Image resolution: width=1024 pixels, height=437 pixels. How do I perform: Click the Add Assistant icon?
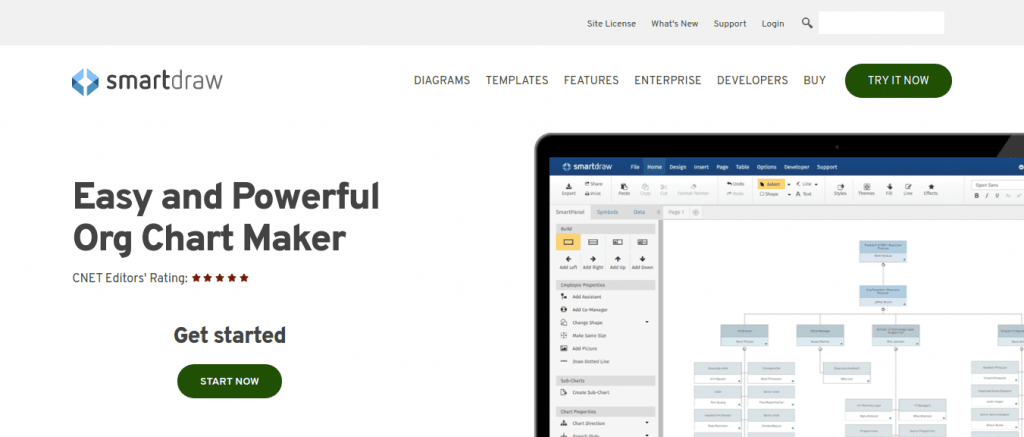(564, 297)
